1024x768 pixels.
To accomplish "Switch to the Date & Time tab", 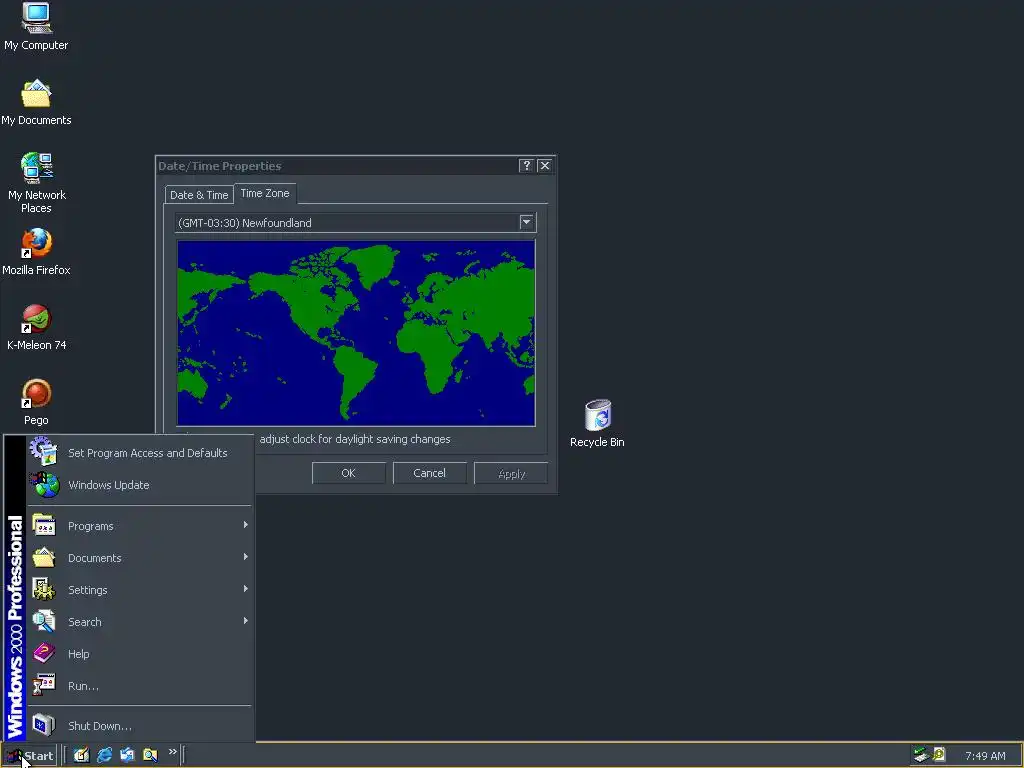I will click(x=199, y=195).
